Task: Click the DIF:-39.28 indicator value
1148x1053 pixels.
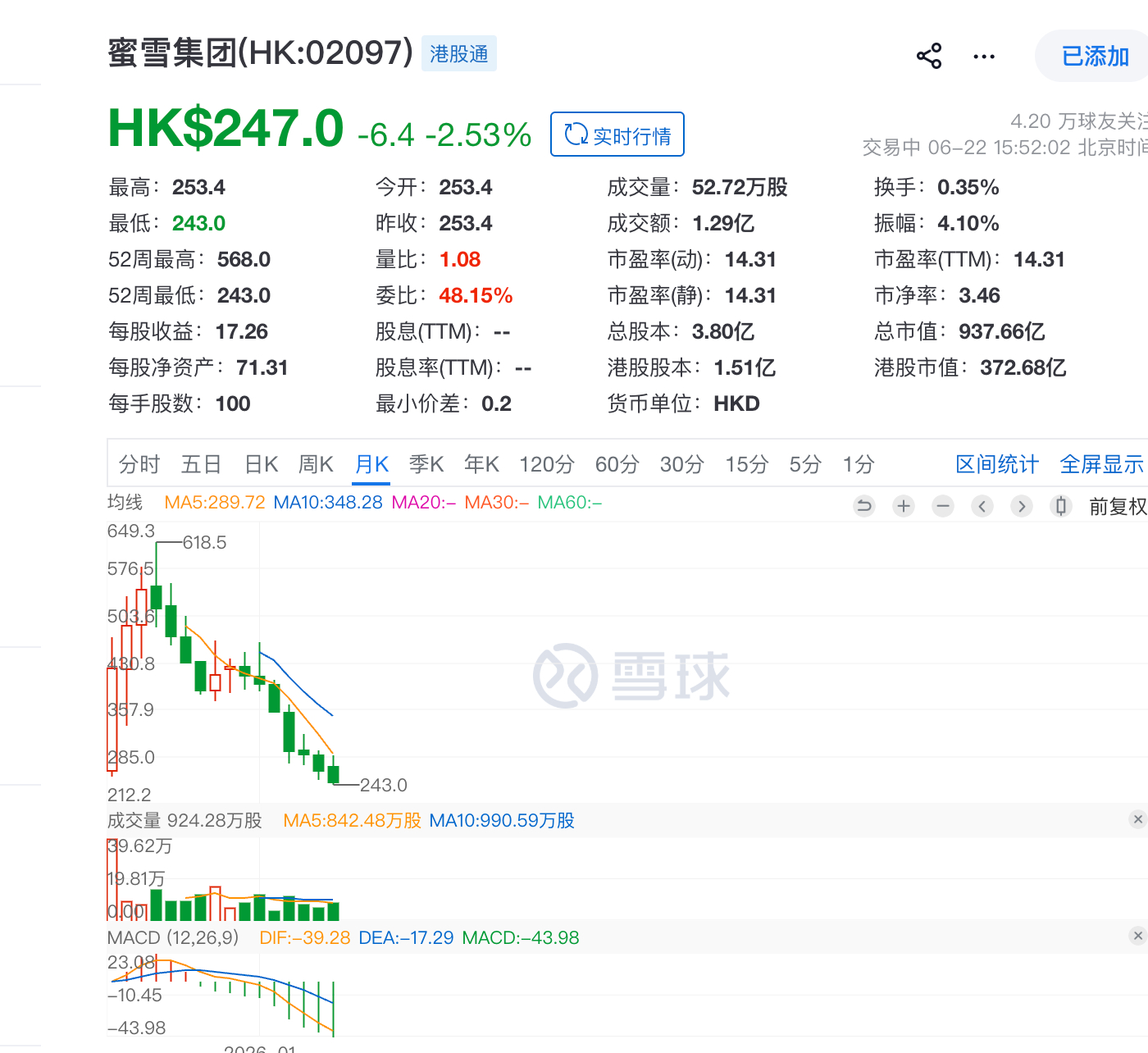Action: [x=305, y=937]
